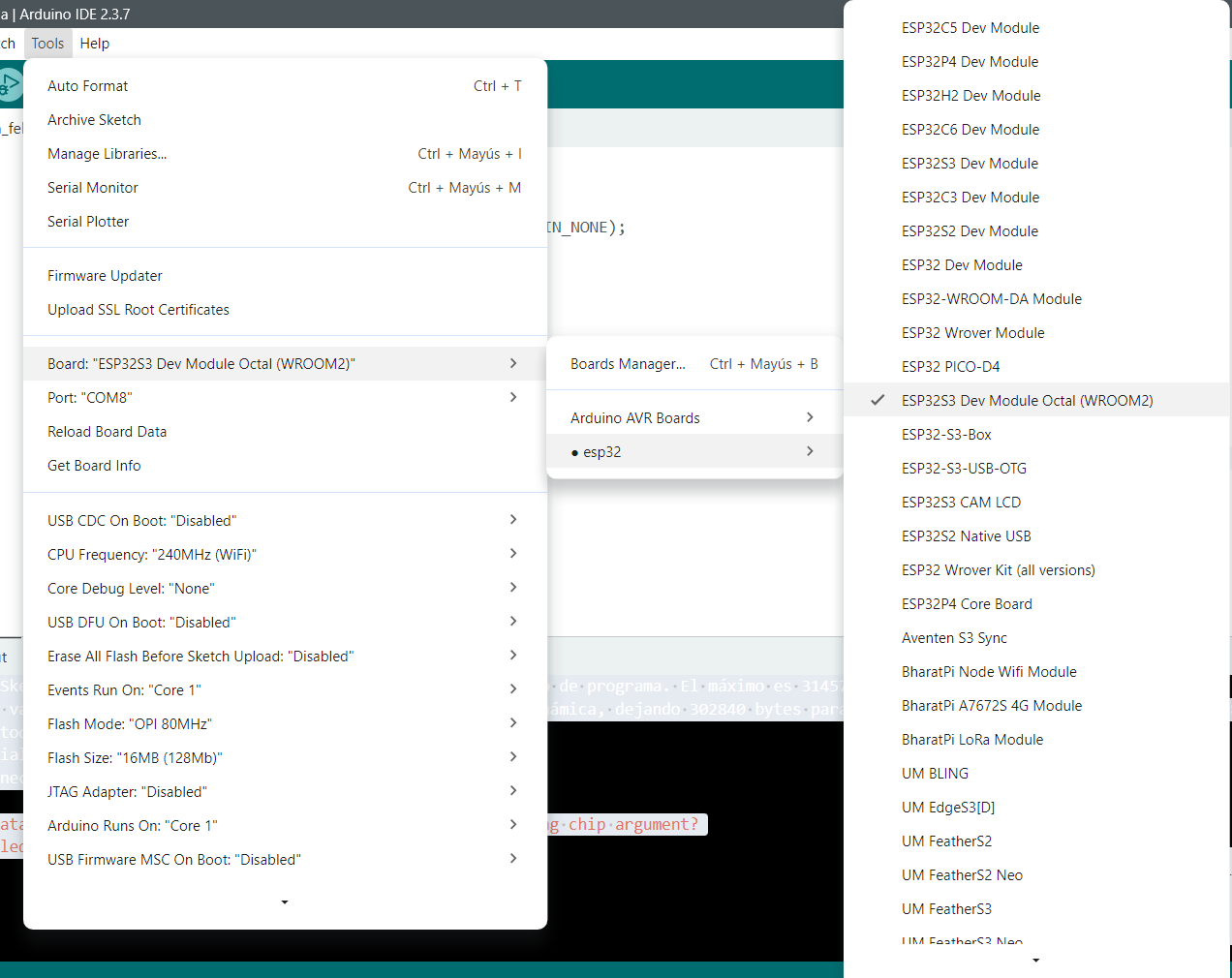Open Arduino AVR Boards submenu

pyautogui.click(x=694, y=418)
